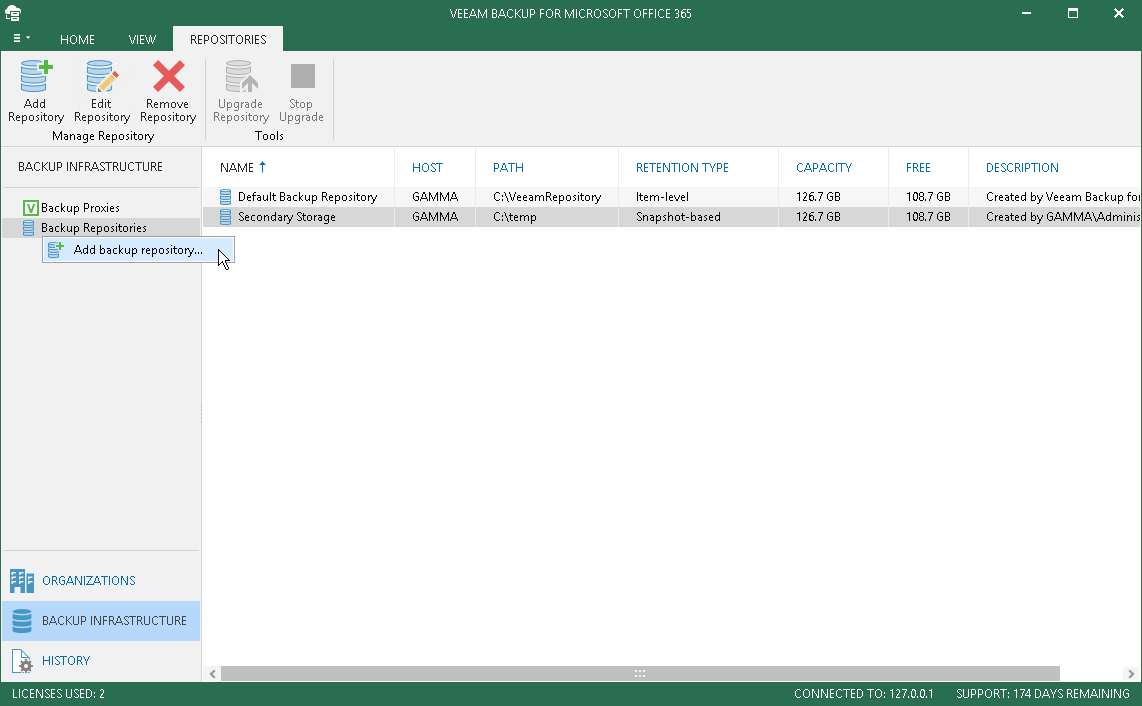This screenshot has width=1142, height=706.
Task: Click Created by Veeam Backup description cell
Action: 1063,197
